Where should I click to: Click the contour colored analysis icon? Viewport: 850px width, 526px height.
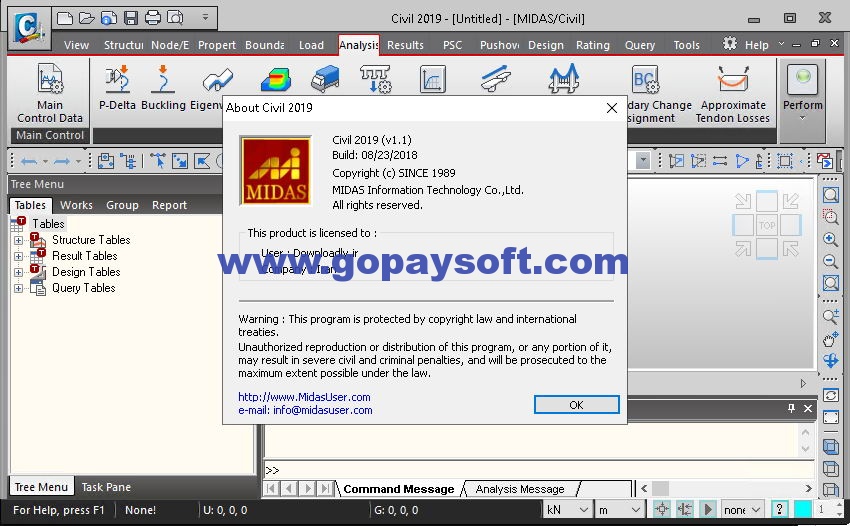pyautogui.click(x=275, y=79)
